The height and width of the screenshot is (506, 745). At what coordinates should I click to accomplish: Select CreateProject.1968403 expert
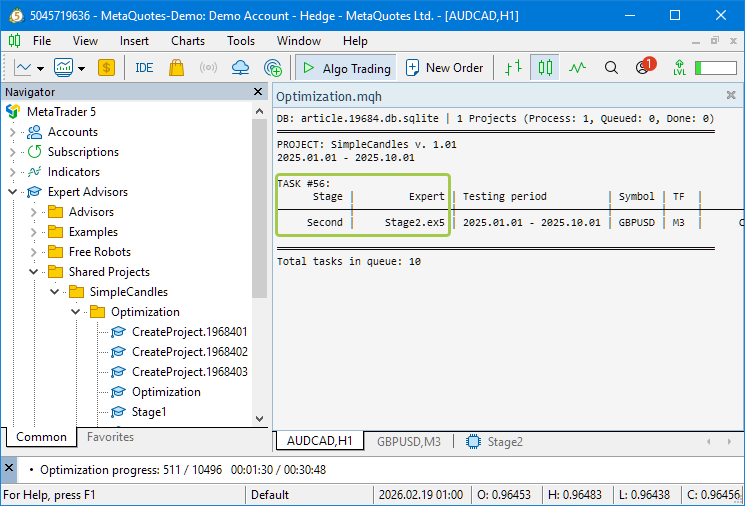point(190,372)
